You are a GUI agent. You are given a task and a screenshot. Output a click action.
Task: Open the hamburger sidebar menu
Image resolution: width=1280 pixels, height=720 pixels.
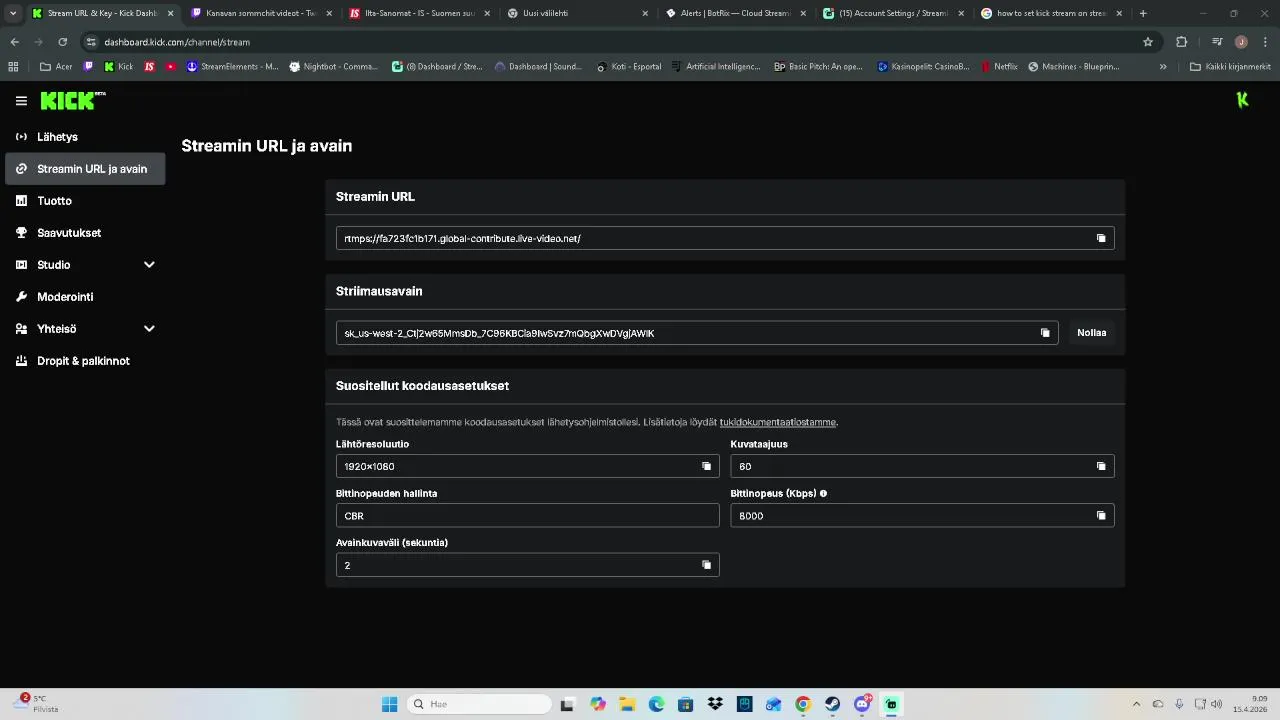[21, 101]
